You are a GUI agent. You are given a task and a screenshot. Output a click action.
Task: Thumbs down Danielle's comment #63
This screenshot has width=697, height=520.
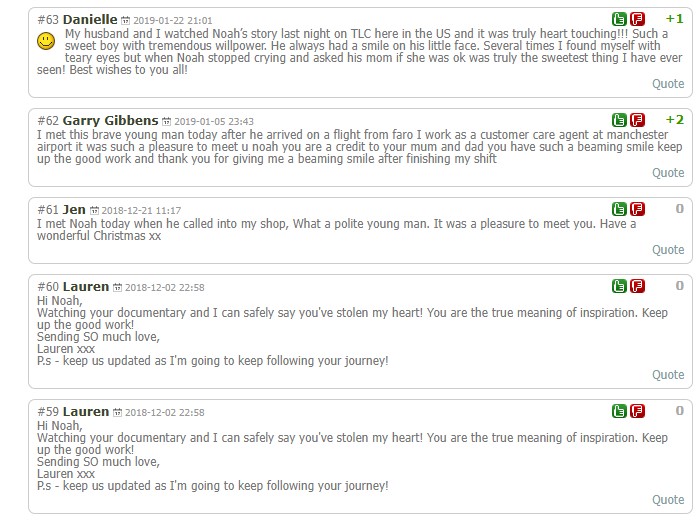(x=637, y=19)
